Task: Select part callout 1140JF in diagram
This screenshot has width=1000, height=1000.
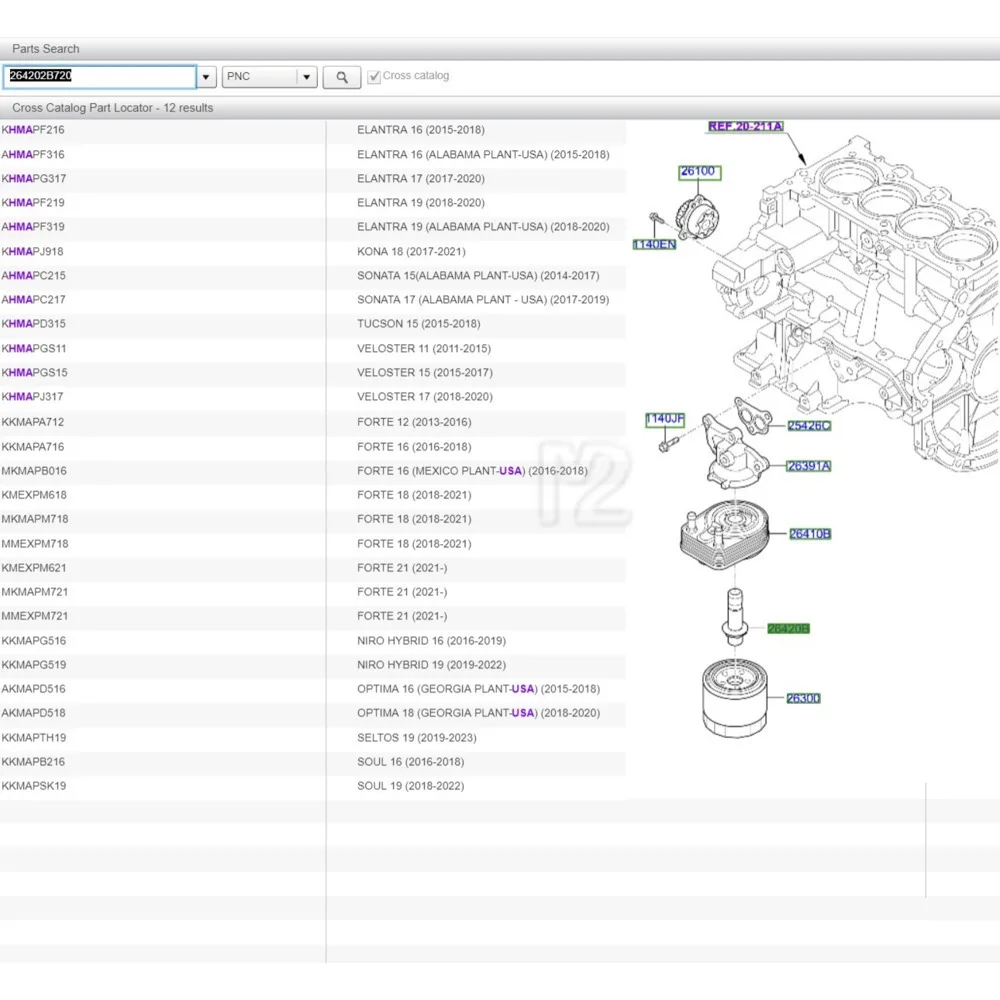Action: click(x=665, y=419)
